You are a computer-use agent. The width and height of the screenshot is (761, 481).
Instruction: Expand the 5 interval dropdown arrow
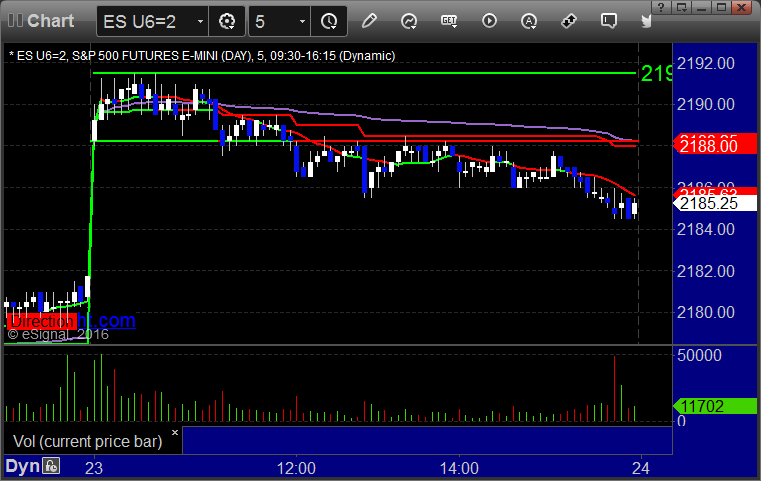point(302,21)
